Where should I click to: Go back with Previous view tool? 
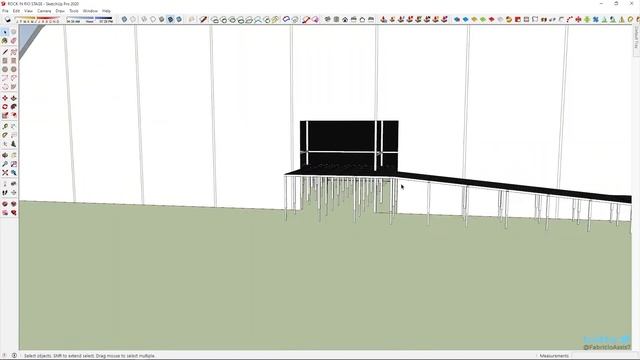click(x=13, y=173)
